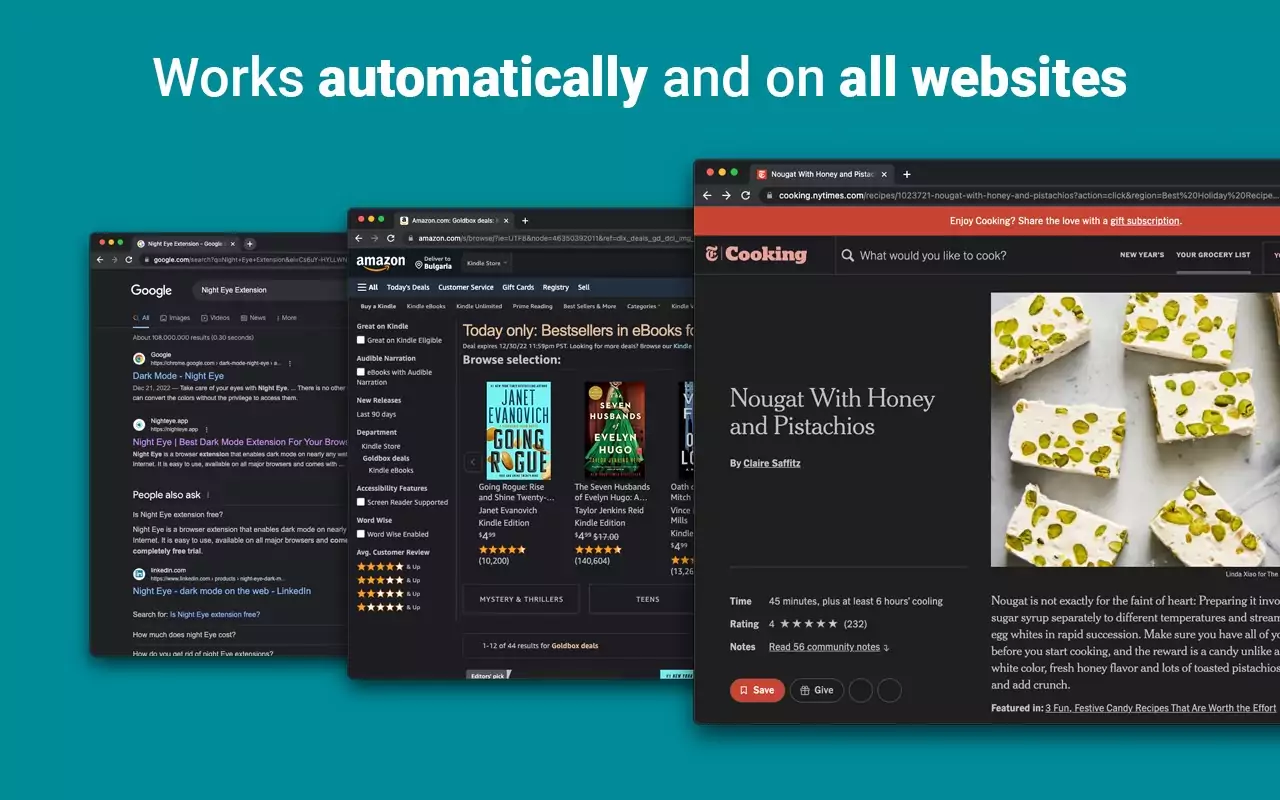The height and width of the screenshot is (800, 1280).
Task: Go back in the NYT Cooking window
Action: click(x=707, y=195)
